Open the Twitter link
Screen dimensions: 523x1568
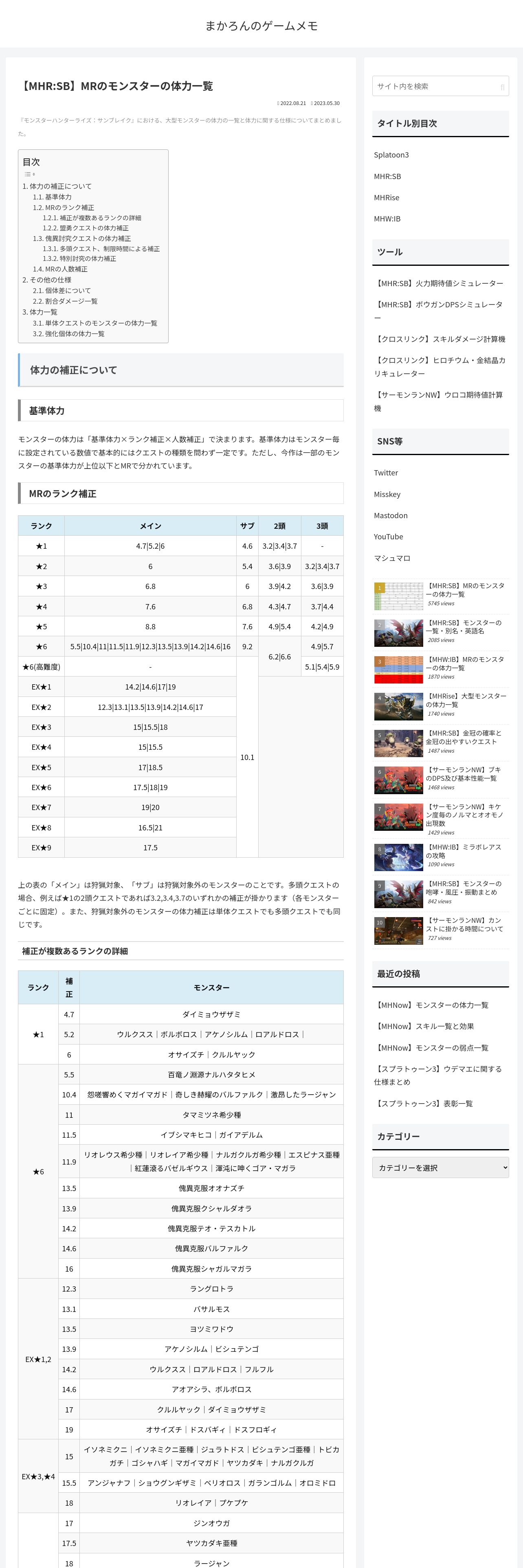tap(386, 473)
